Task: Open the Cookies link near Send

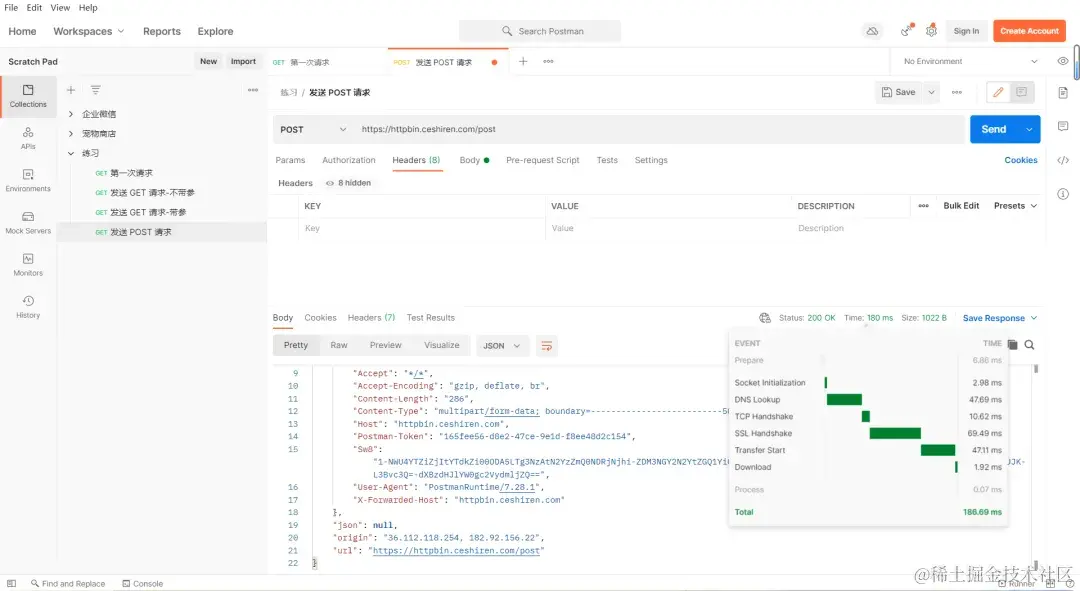Action: [1020, 160]
